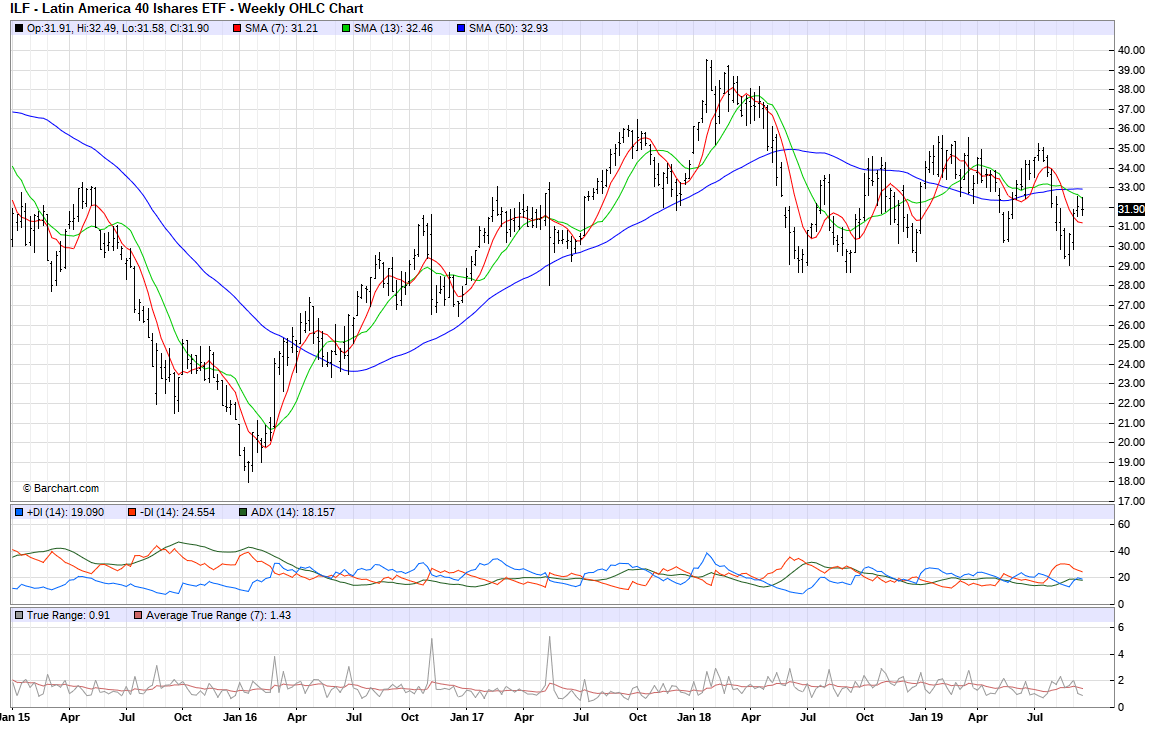Click the blue SMA (50) legend swatch

point(461,28)
